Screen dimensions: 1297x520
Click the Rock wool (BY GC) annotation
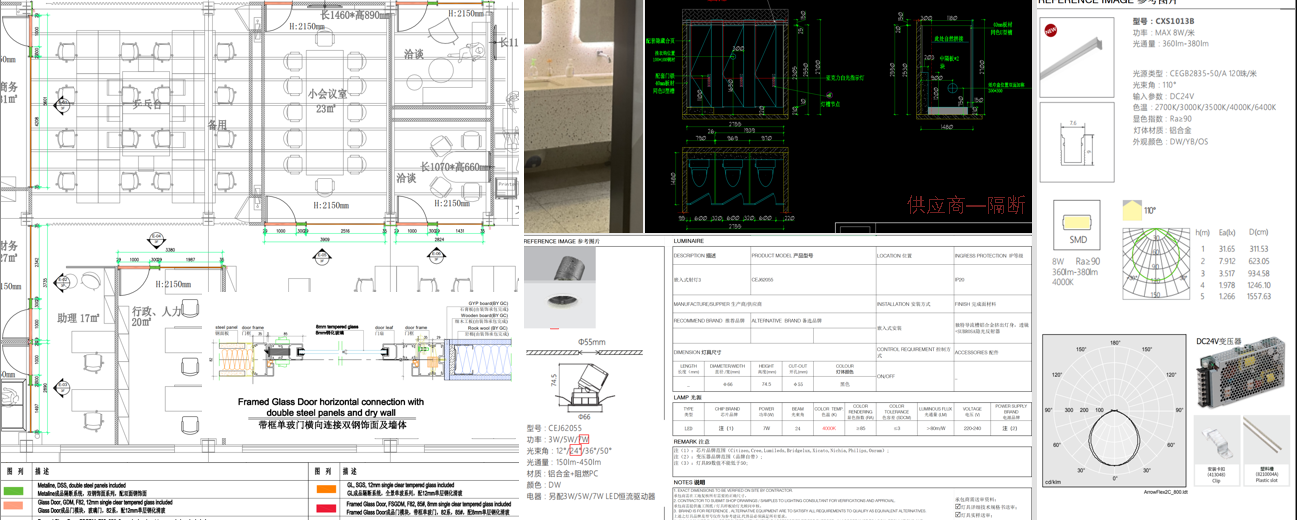coord(487,327)
